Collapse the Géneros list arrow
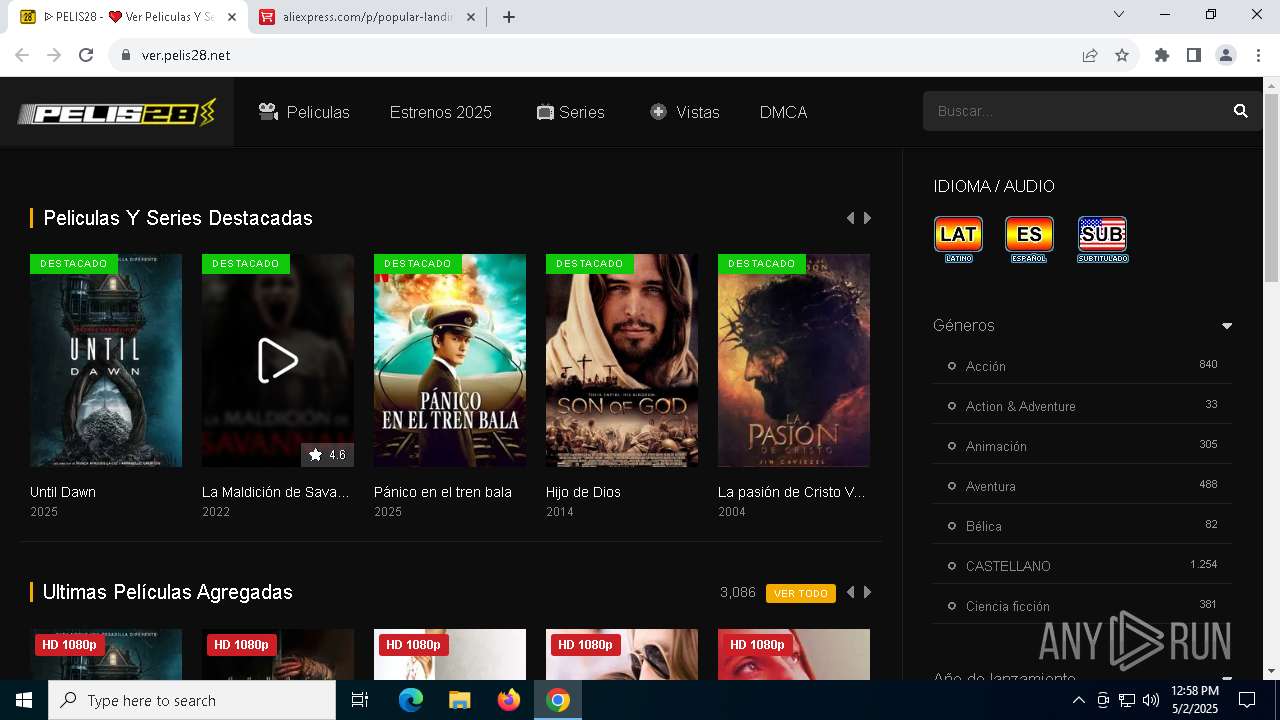 point(1227,326)
